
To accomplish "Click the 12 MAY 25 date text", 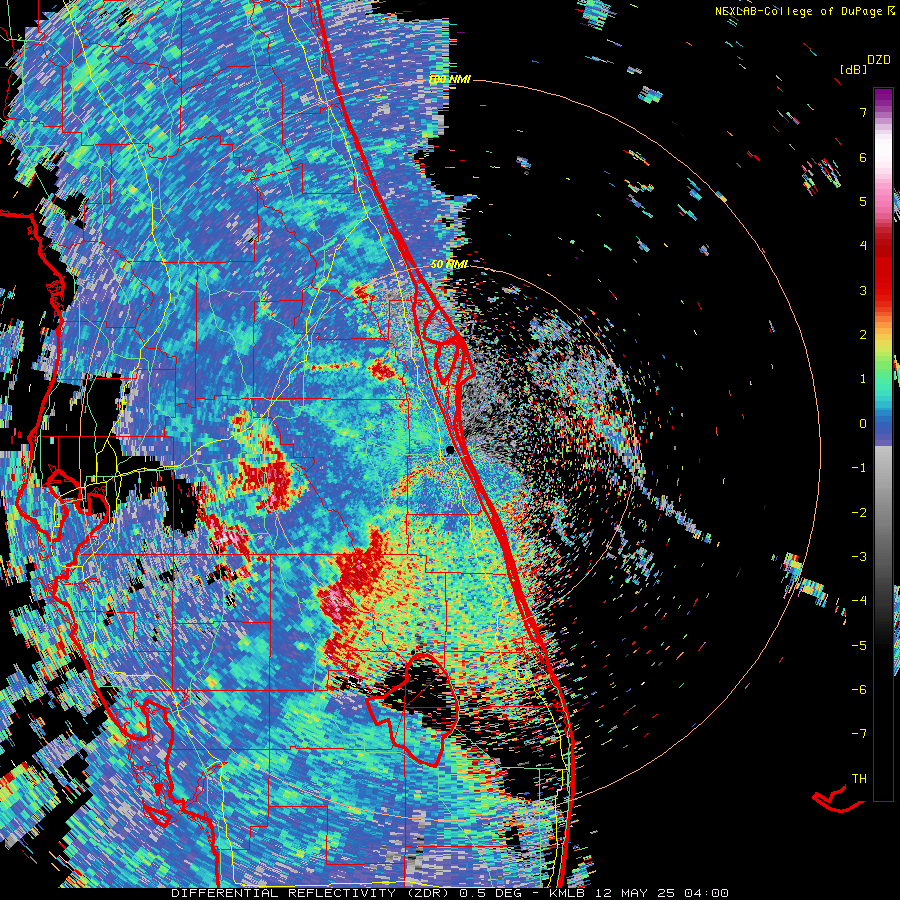I will click(x=637, y=893).
